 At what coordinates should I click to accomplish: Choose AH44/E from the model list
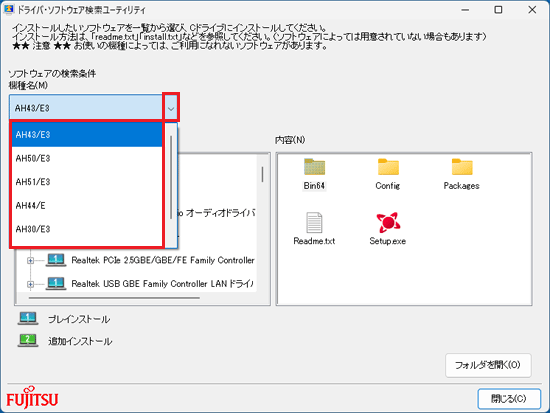pos(87,206)
